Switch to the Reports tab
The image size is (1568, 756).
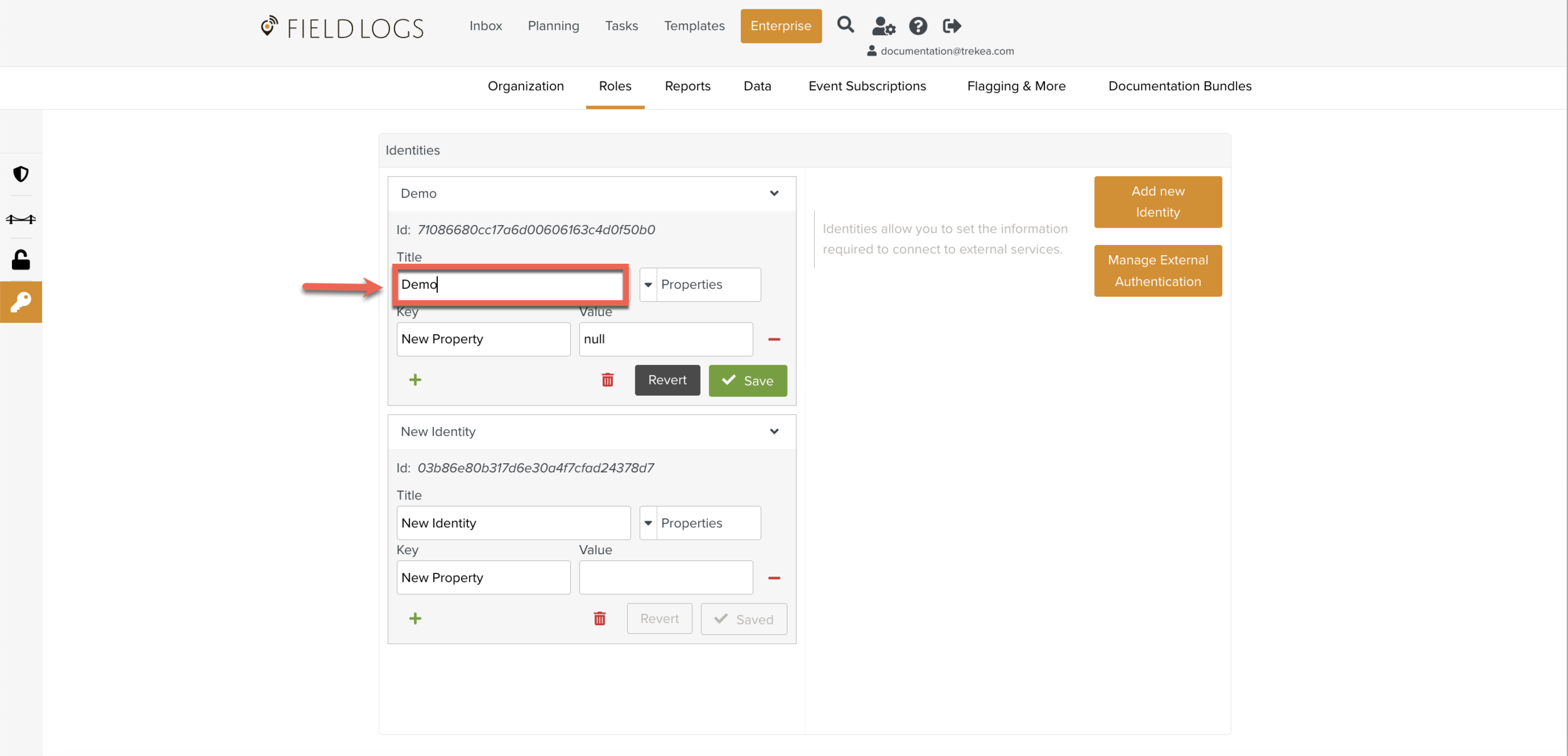687,86
